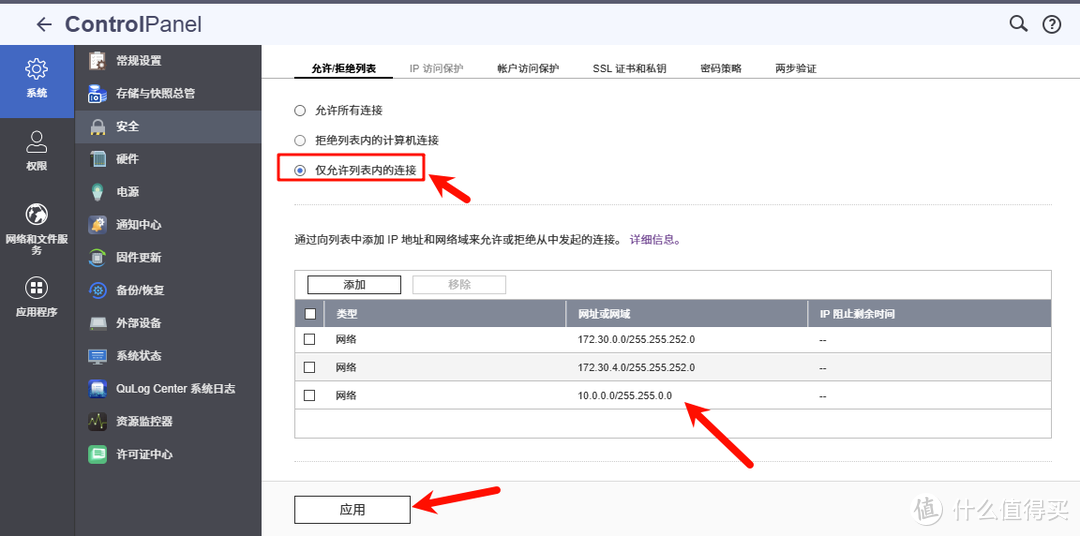Check the 172.30.0.0/255.255.252.0 row checkbox
1080x536 pixels.
coord(310,339)
